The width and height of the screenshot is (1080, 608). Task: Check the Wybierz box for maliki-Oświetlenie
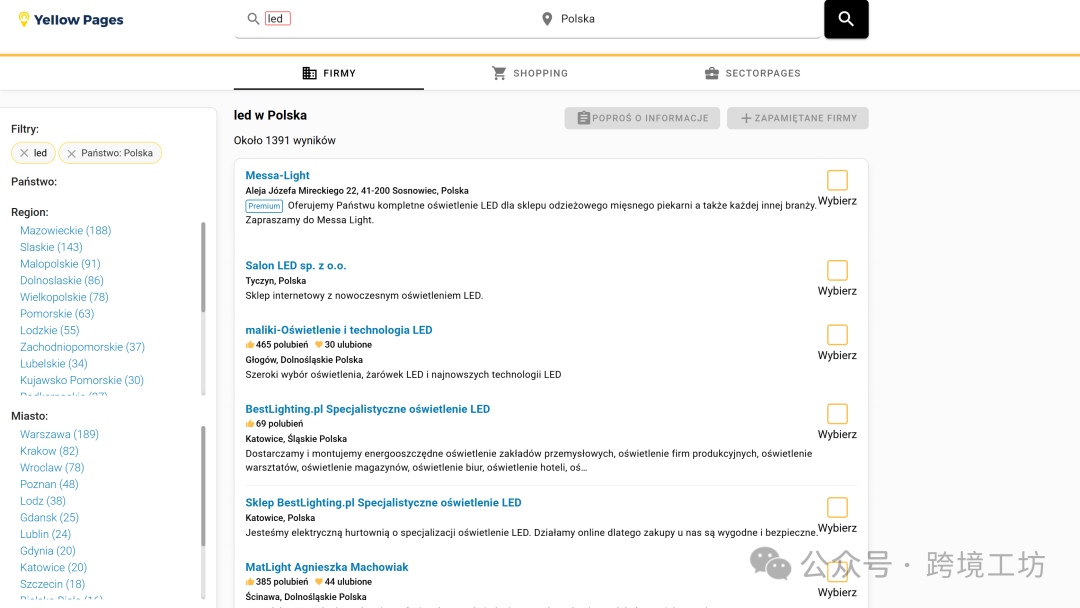(837, 335)
